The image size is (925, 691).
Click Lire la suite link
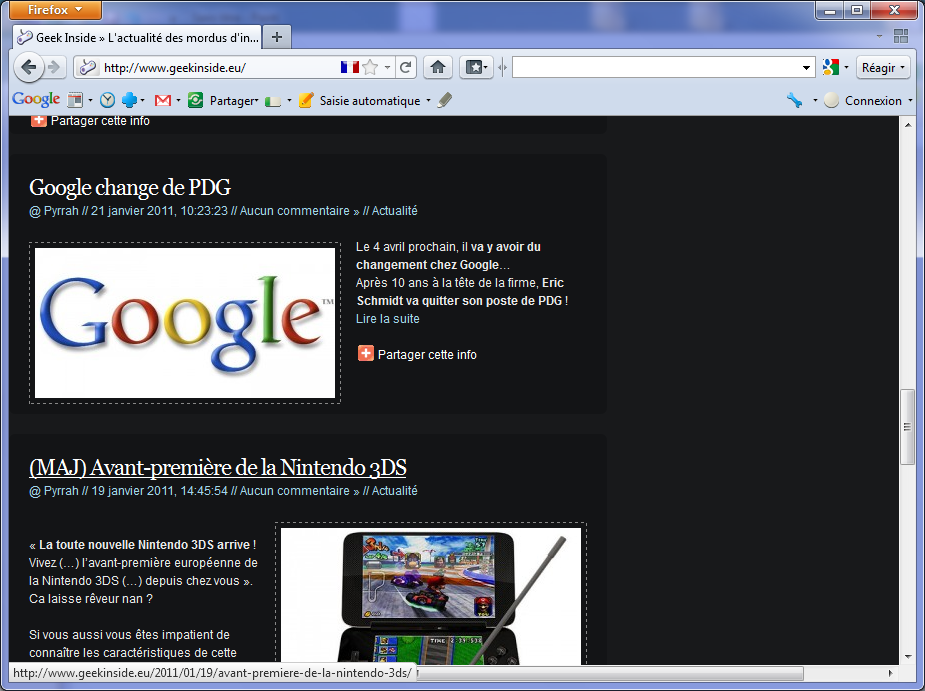tap(388, 319)
